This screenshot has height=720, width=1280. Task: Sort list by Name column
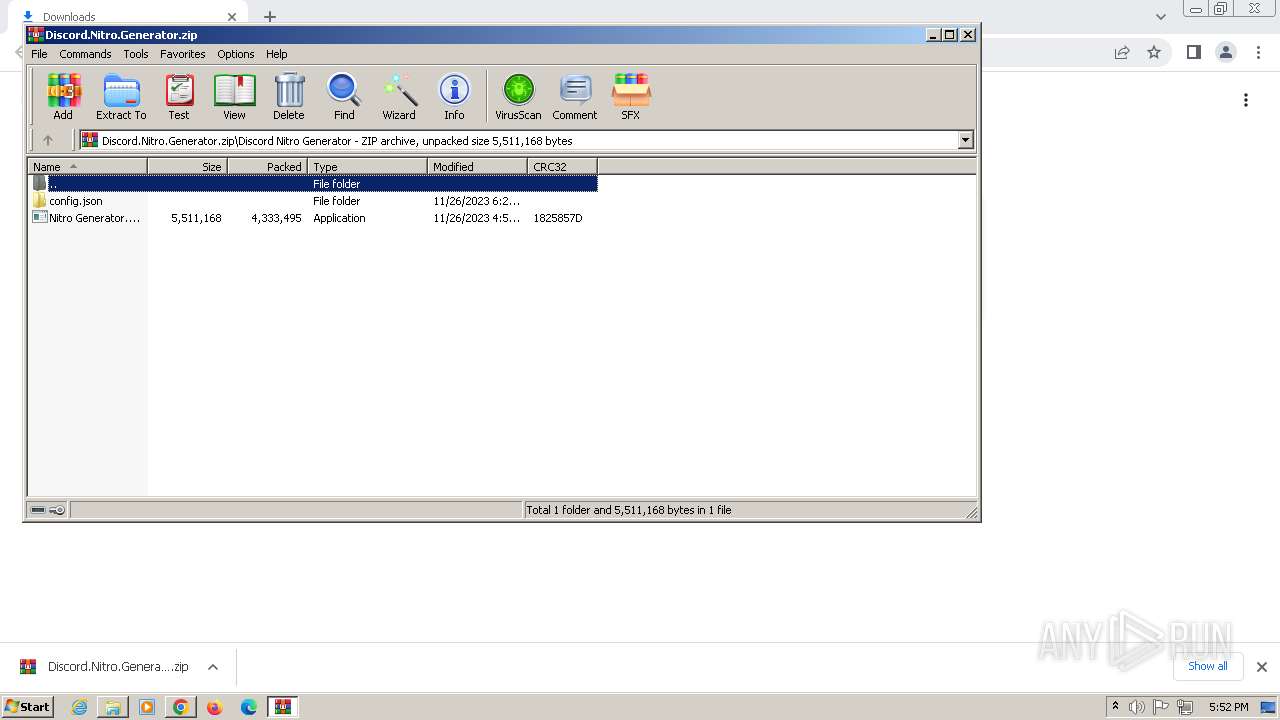[x=87, y=167]
